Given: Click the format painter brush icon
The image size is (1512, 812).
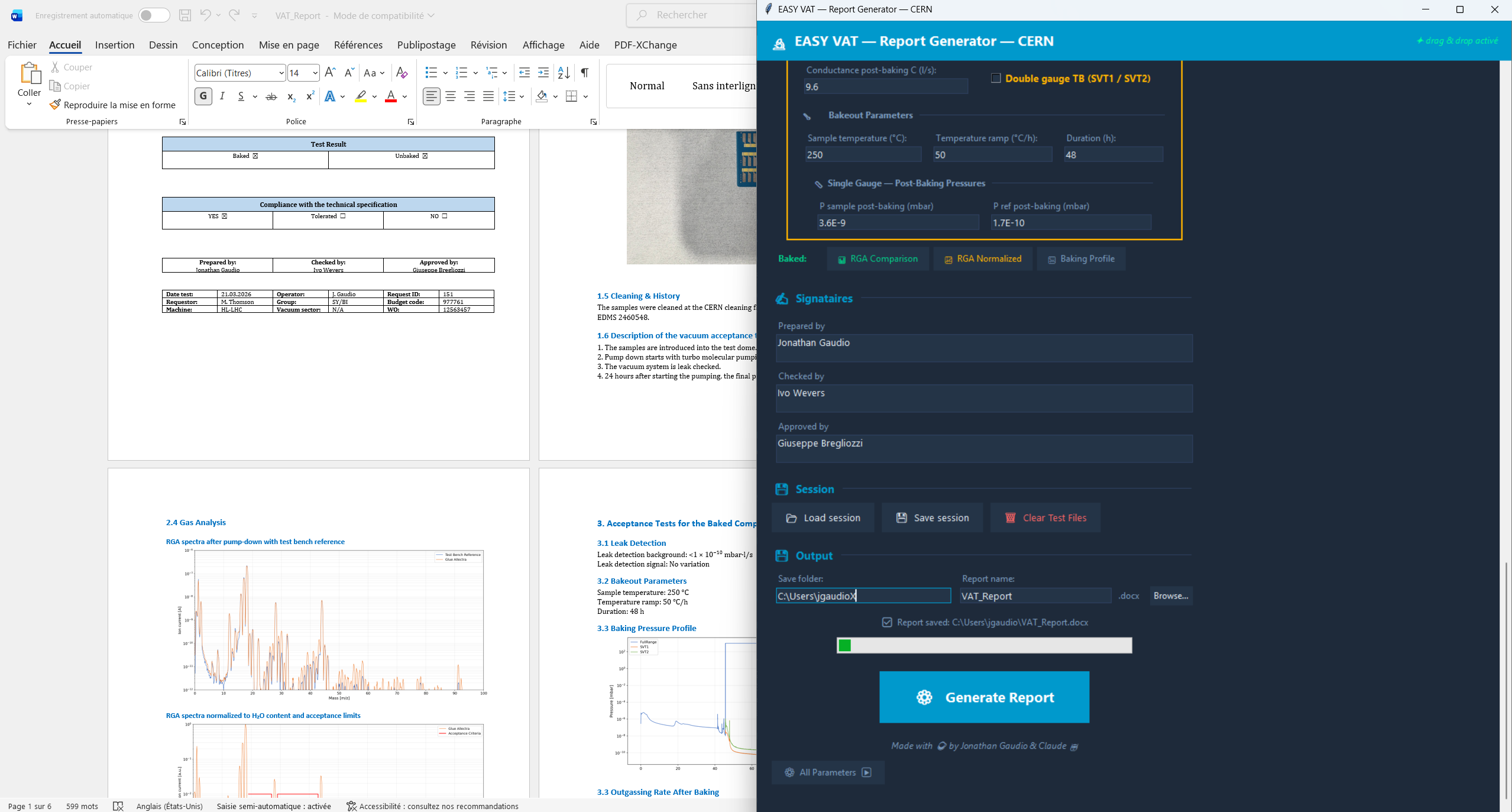Looking at the screenshot, I should [x=55, y=105].
